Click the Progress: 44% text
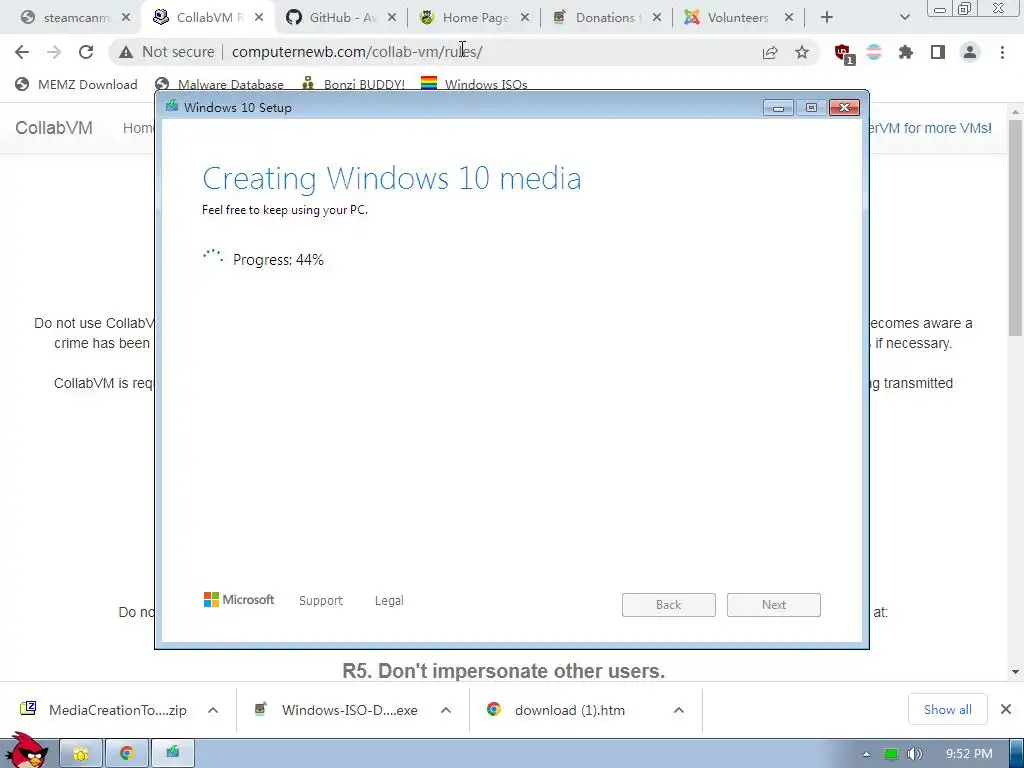This screenshot has width=1024, height=768. 278,260
